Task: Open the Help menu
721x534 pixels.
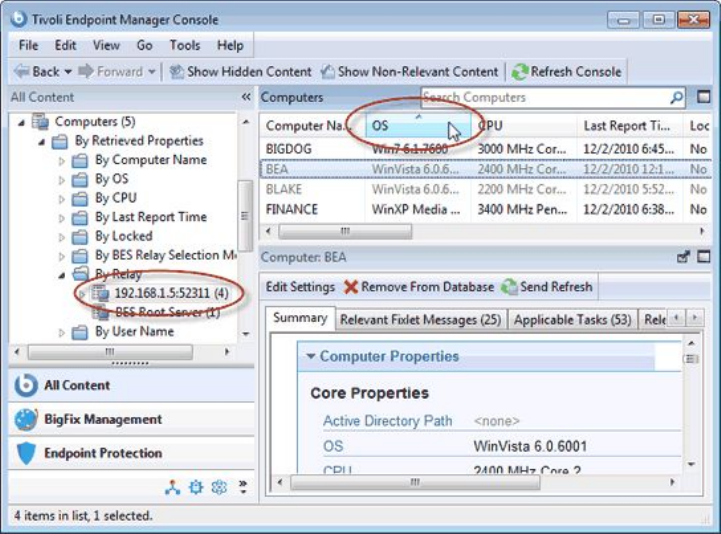Action: [x=230, y=45]
